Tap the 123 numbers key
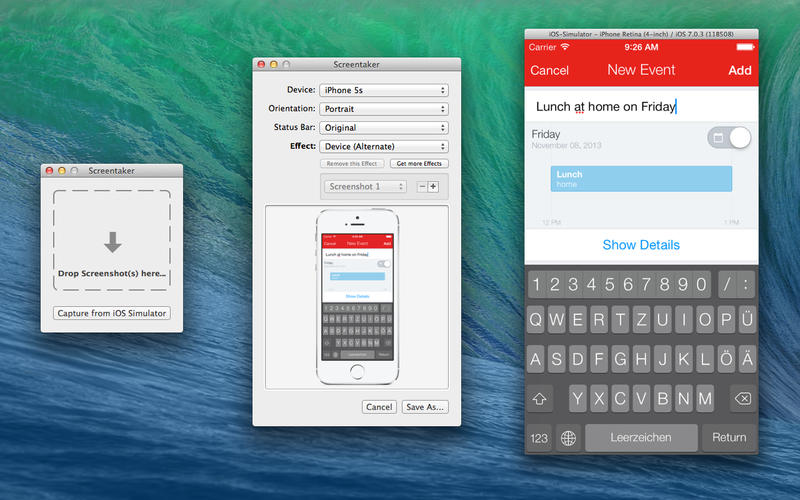Screen dimensions: 800x500 (539, 438)
